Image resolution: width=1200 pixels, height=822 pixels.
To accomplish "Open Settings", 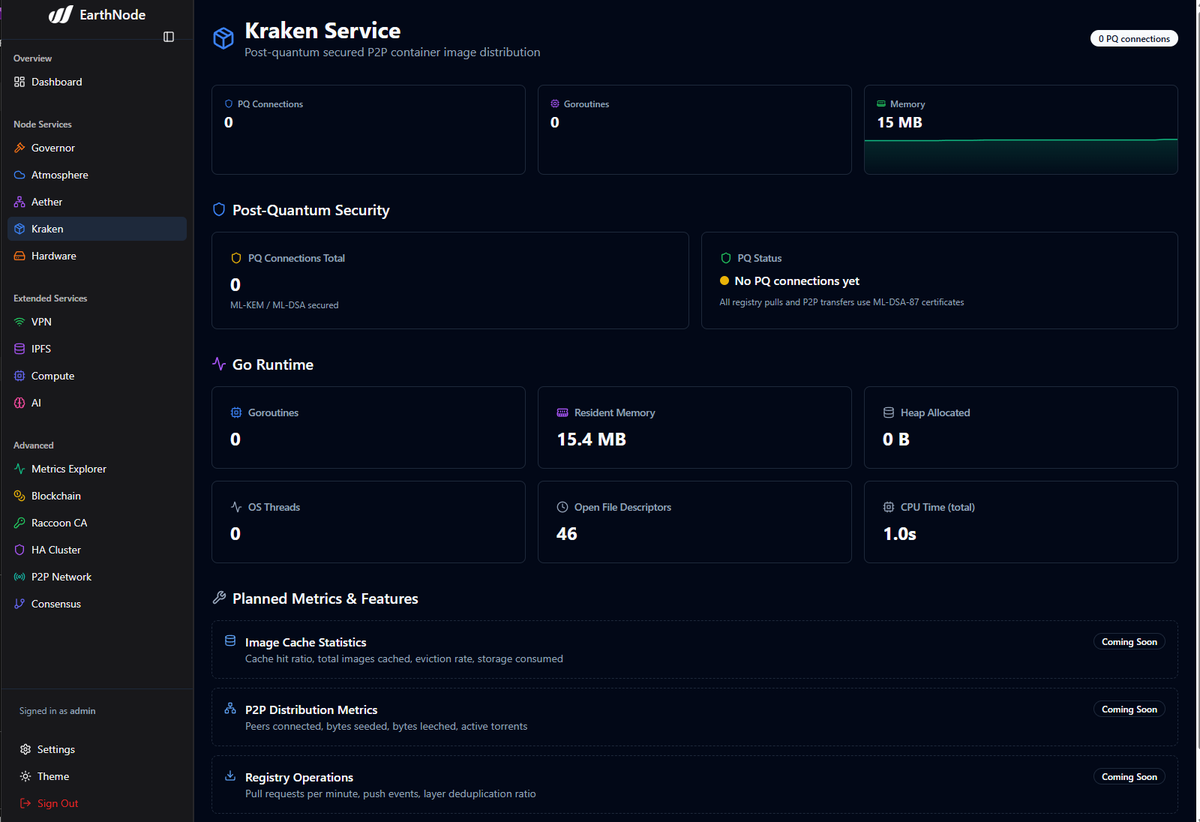I will click(x=96, y=749).
